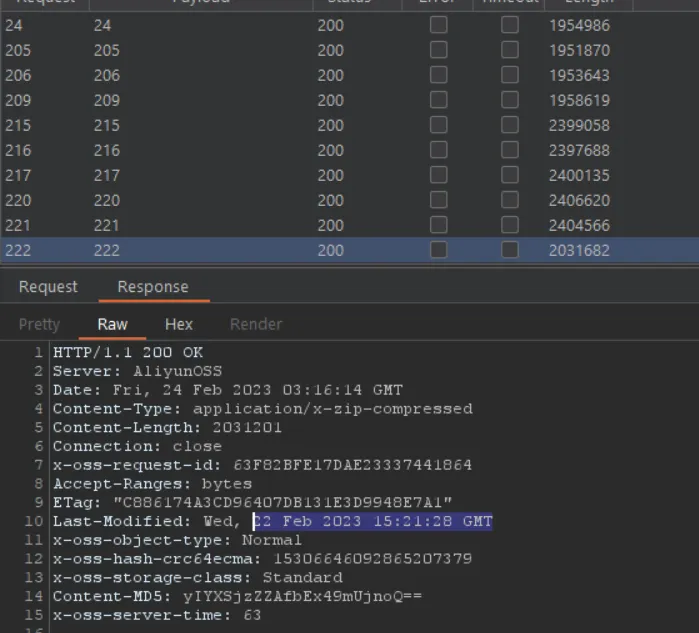Image resolution: width=699 pixels, height=633 pixels.
Task: Switch to the Hex view
Action: [x=179, y=324]
